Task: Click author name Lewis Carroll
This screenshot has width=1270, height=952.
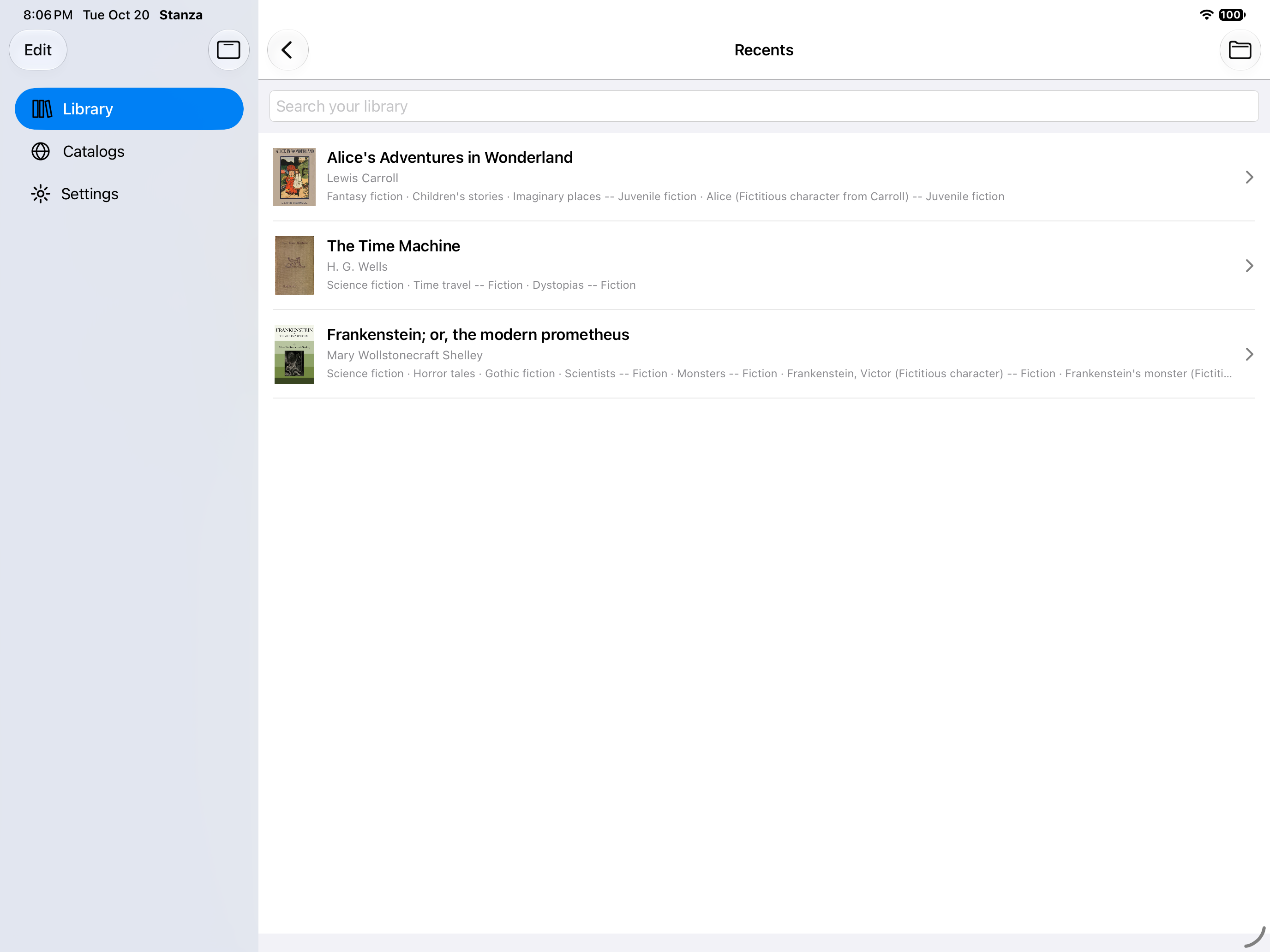Action: pos(362,178)
